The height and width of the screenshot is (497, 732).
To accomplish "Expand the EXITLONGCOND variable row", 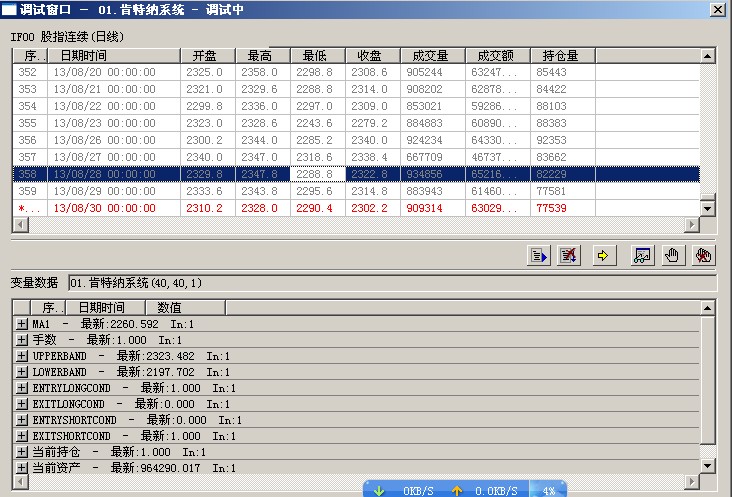I will click(21, 404).
